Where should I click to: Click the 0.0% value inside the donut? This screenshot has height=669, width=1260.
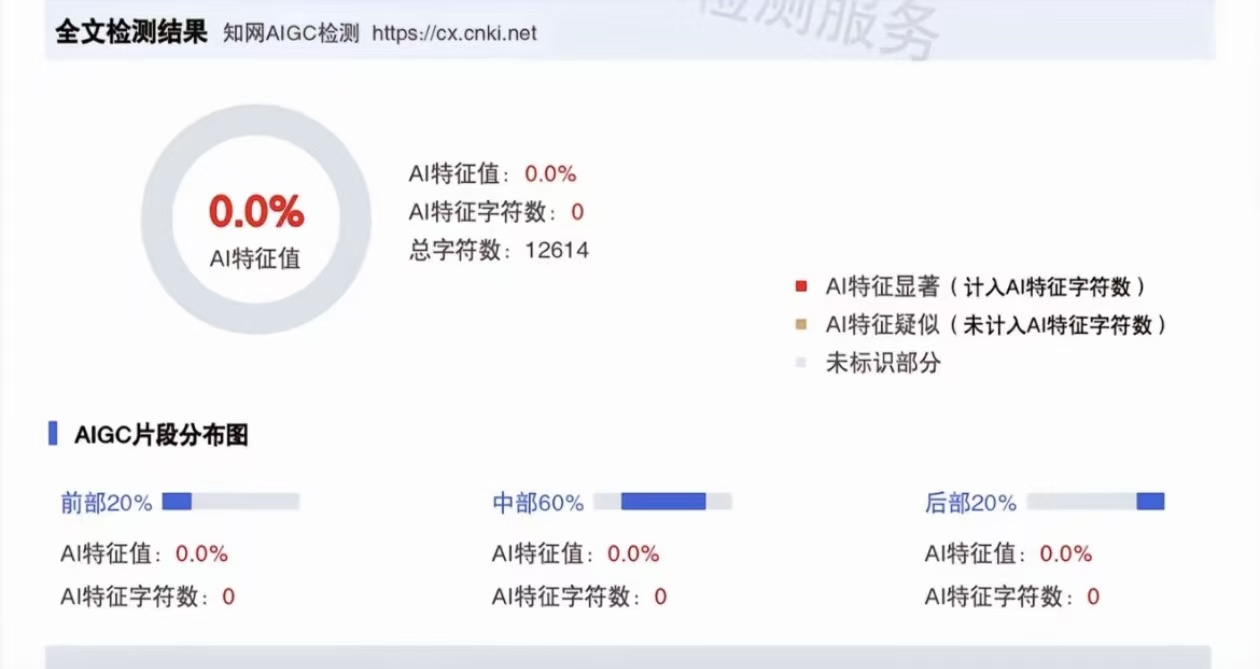point(256,212)
